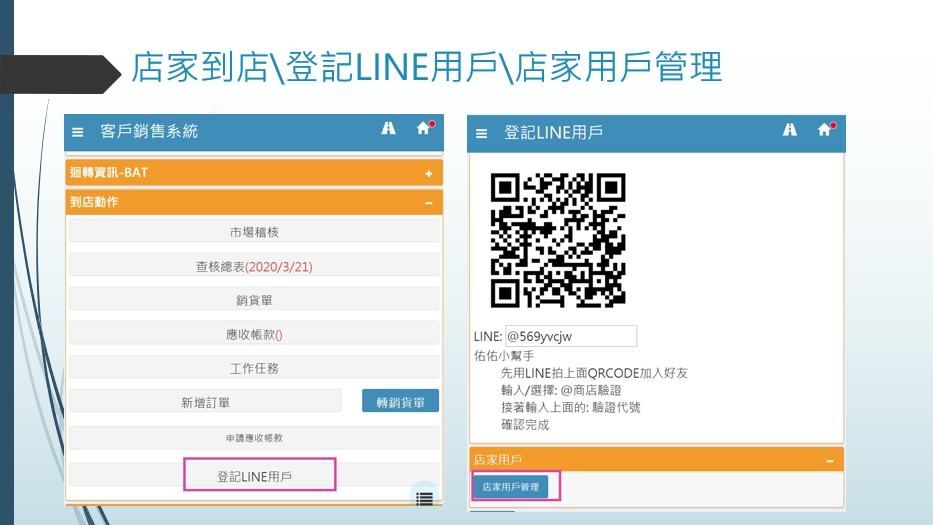Open hamburger menu in 客戶銷售系統 header
The width and height of the screenshot is (933, 525).
pyautogui.click(x=78, y=132)
